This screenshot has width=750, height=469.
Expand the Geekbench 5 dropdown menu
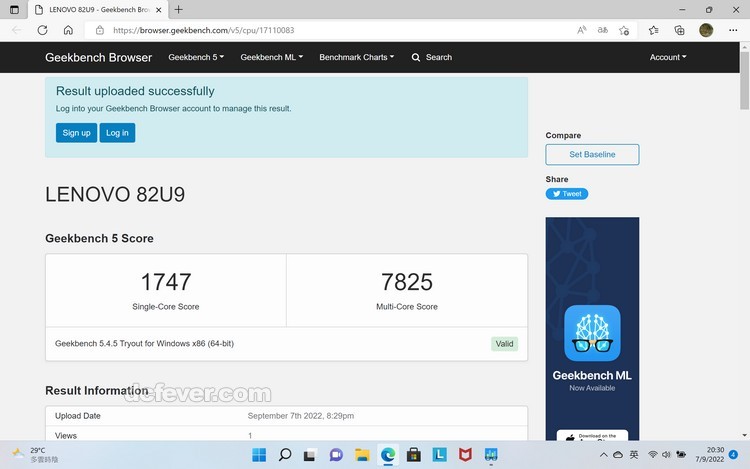click(x=196, y=57)
